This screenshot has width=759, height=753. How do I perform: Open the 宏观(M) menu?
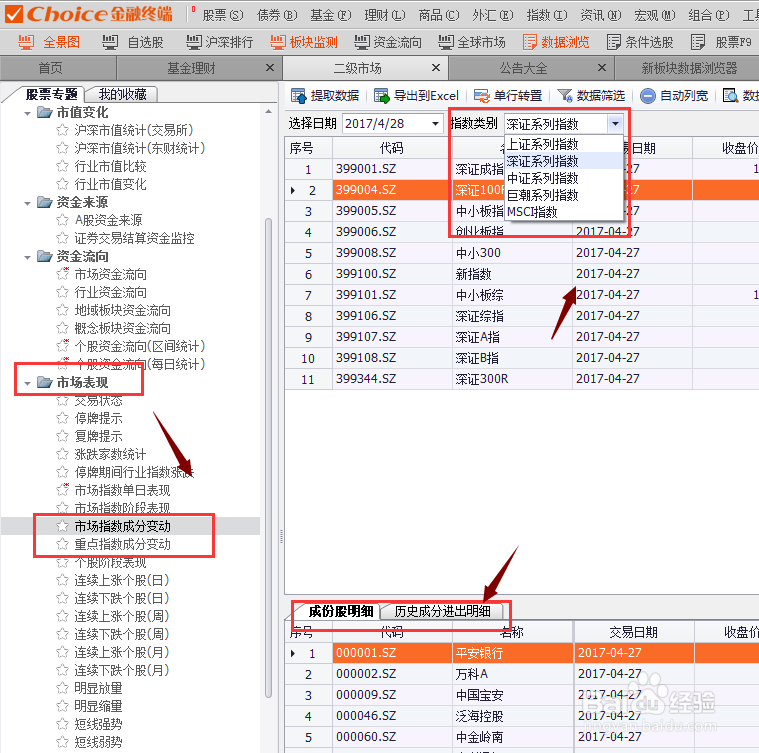(x=654, y=15)
